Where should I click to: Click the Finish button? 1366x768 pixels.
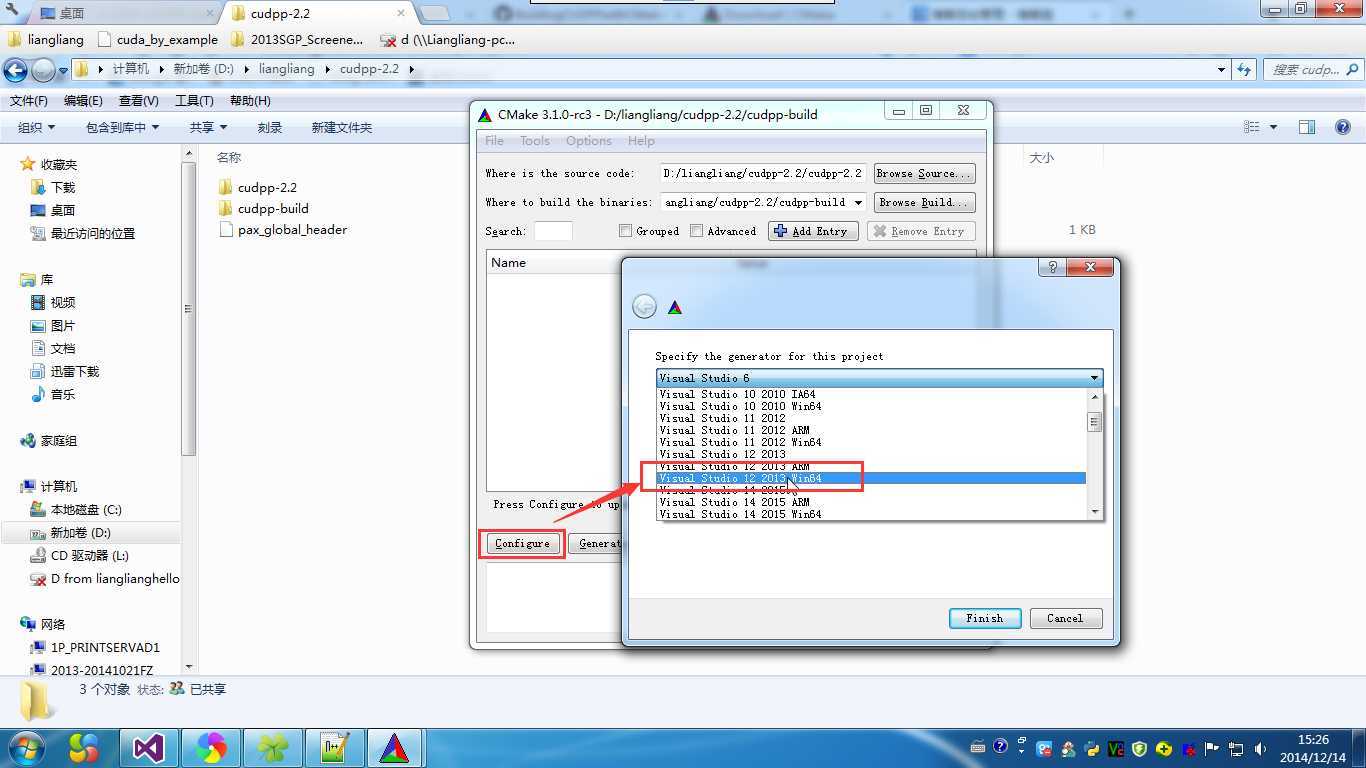click(x=985, y=618)
